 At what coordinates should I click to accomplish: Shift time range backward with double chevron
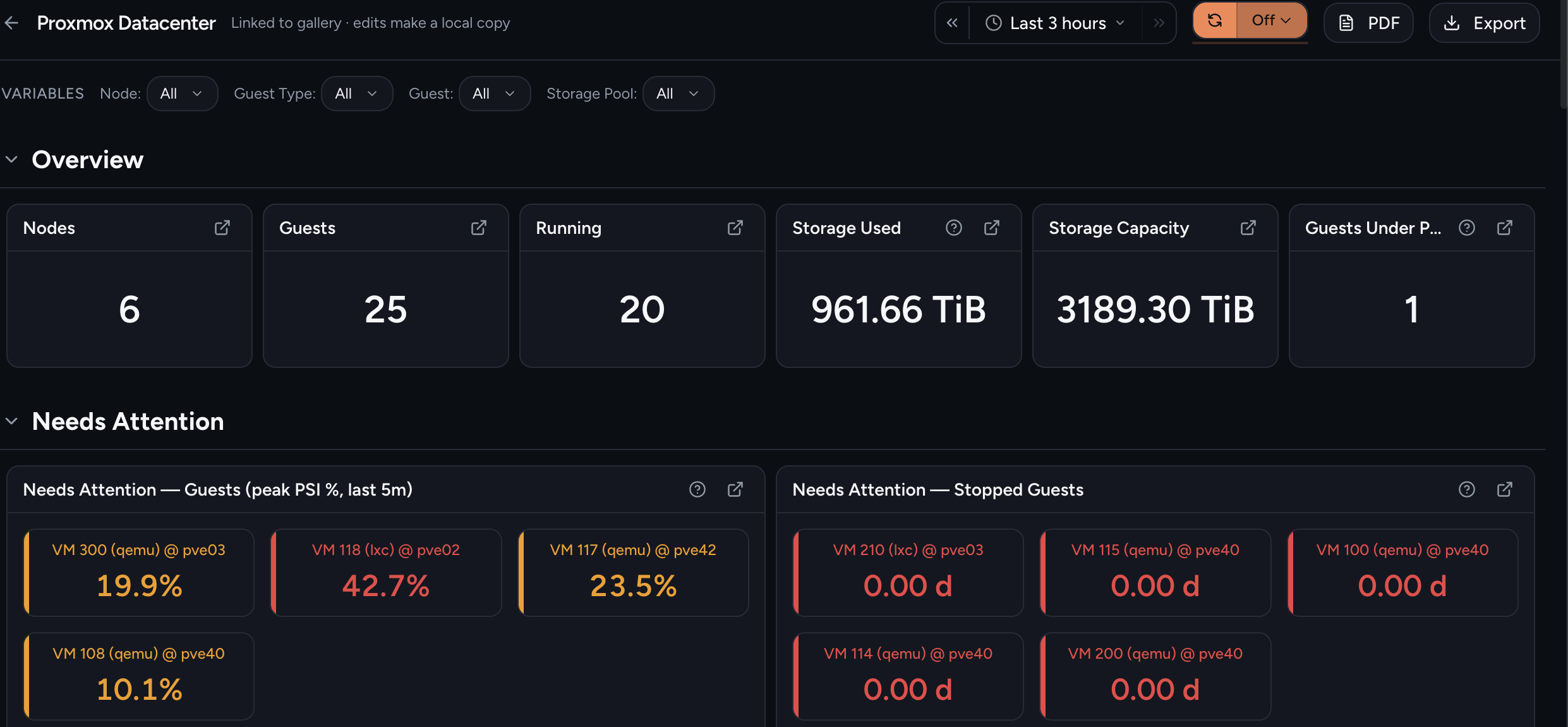(x=952, y=23)
